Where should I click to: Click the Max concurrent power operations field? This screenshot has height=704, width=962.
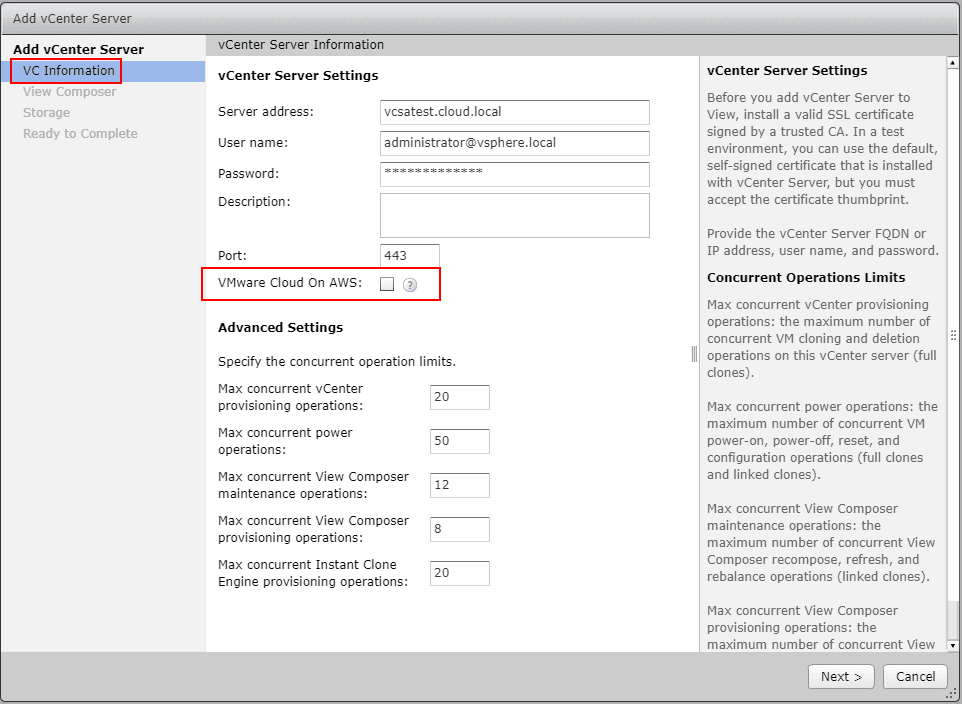tap(459, 441)
